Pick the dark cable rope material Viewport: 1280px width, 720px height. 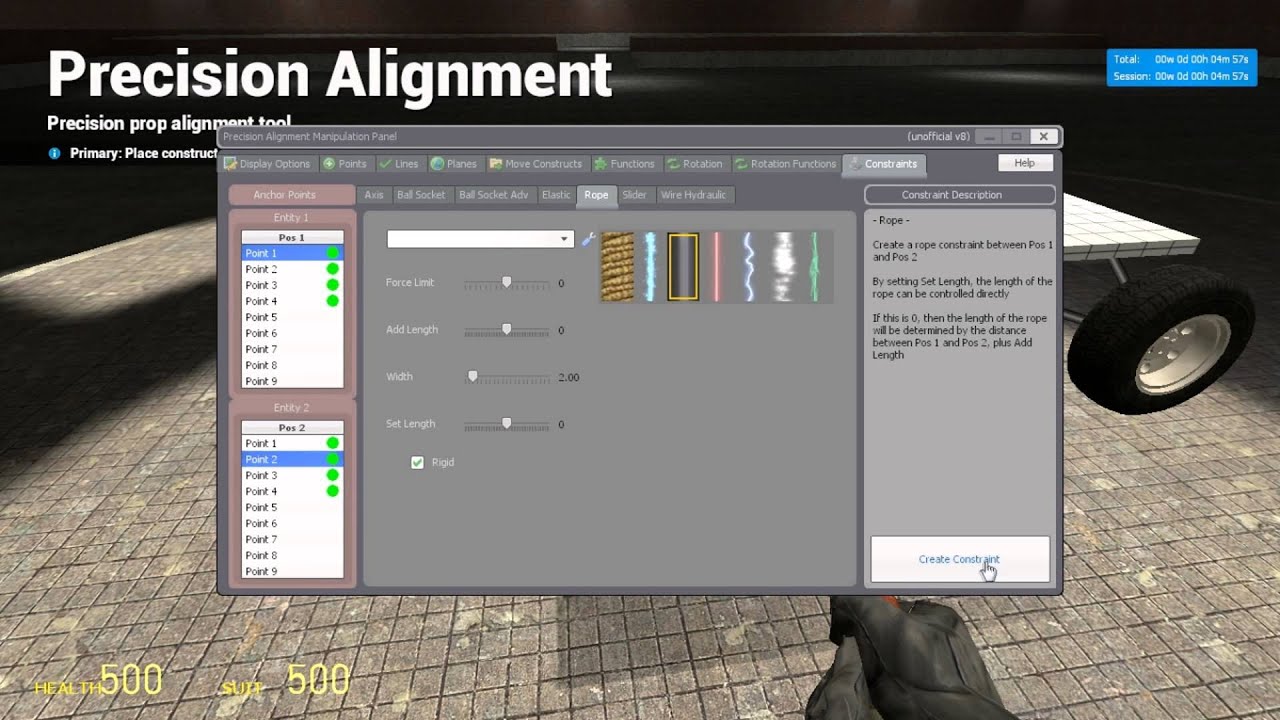point(683,267)
